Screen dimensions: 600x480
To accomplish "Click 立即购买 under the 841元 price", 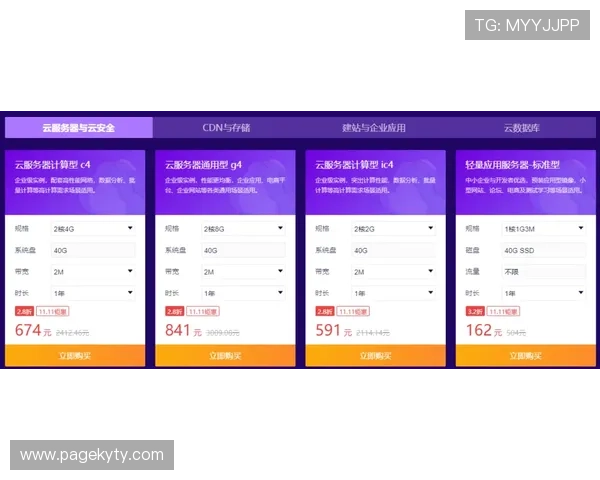I will coord(225,356).
